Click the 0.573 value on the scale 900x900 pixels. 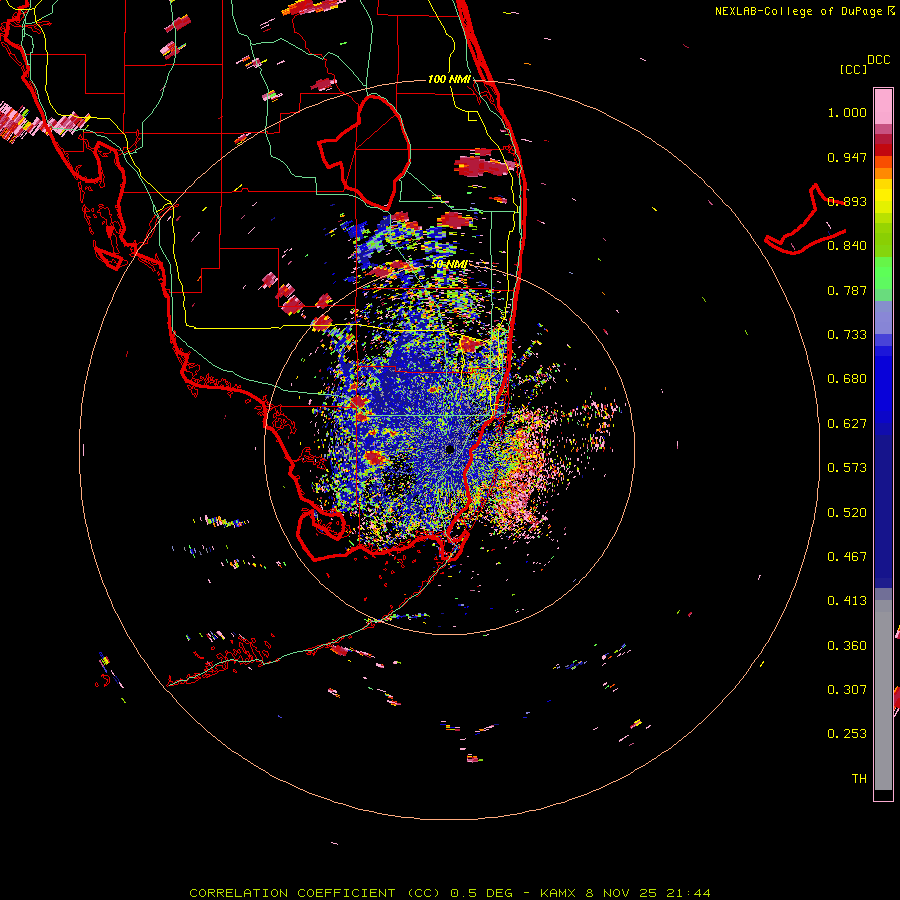847,468
